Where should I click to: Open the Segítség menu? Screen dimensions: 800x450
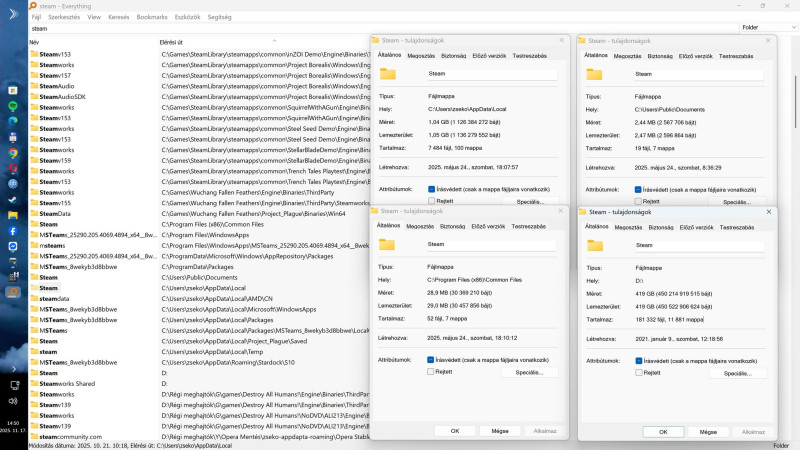tap(219, 17)
